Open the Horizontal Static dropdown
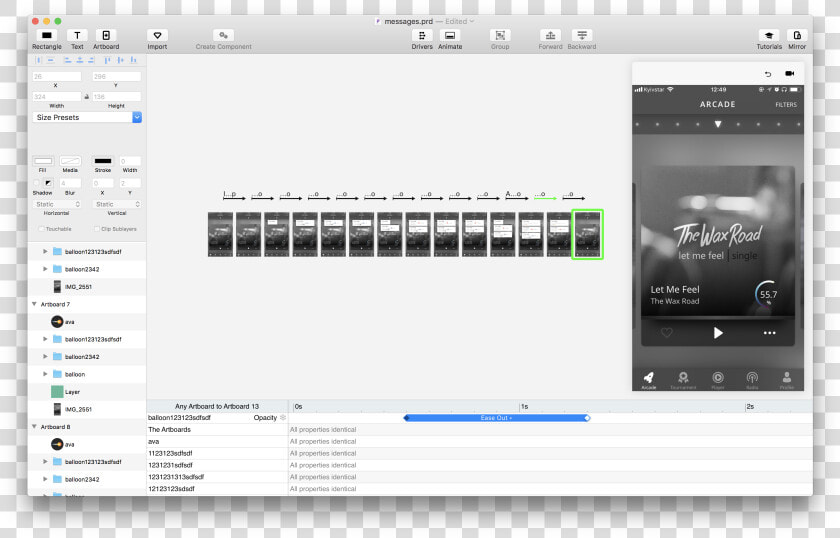This screenshot has height=538, width=840. (57, 204)
